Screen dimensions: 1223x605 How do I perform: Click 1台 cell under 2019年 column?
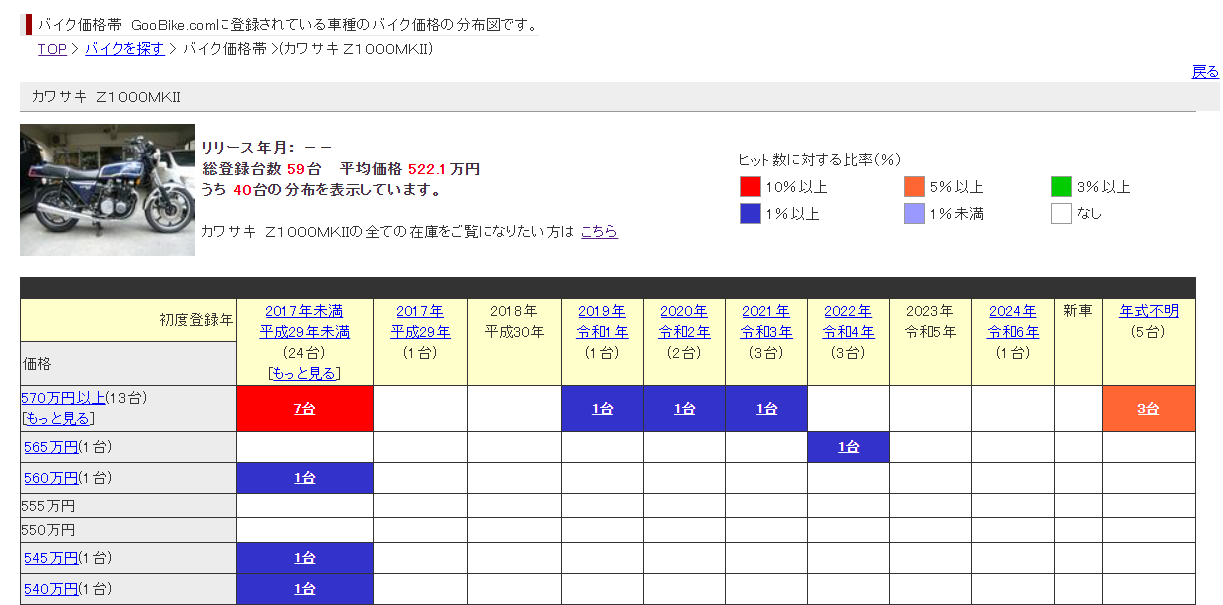pyautogui.click(x=602, y=408)
